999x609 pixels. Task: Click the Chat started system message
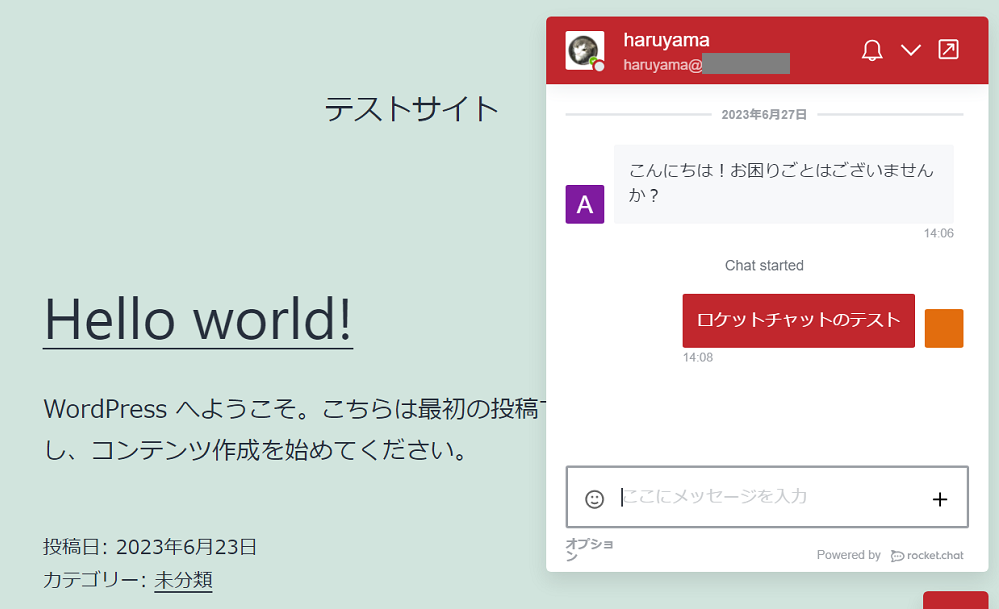[764, 265]
